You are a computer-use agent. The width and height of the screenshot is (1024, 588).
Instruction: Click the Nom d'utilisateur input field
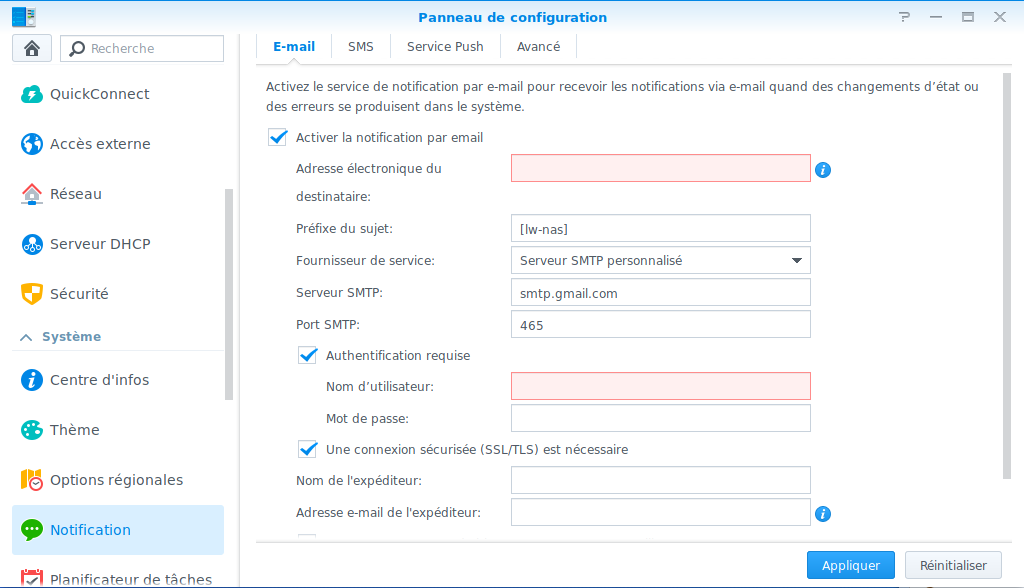[660, 386]
